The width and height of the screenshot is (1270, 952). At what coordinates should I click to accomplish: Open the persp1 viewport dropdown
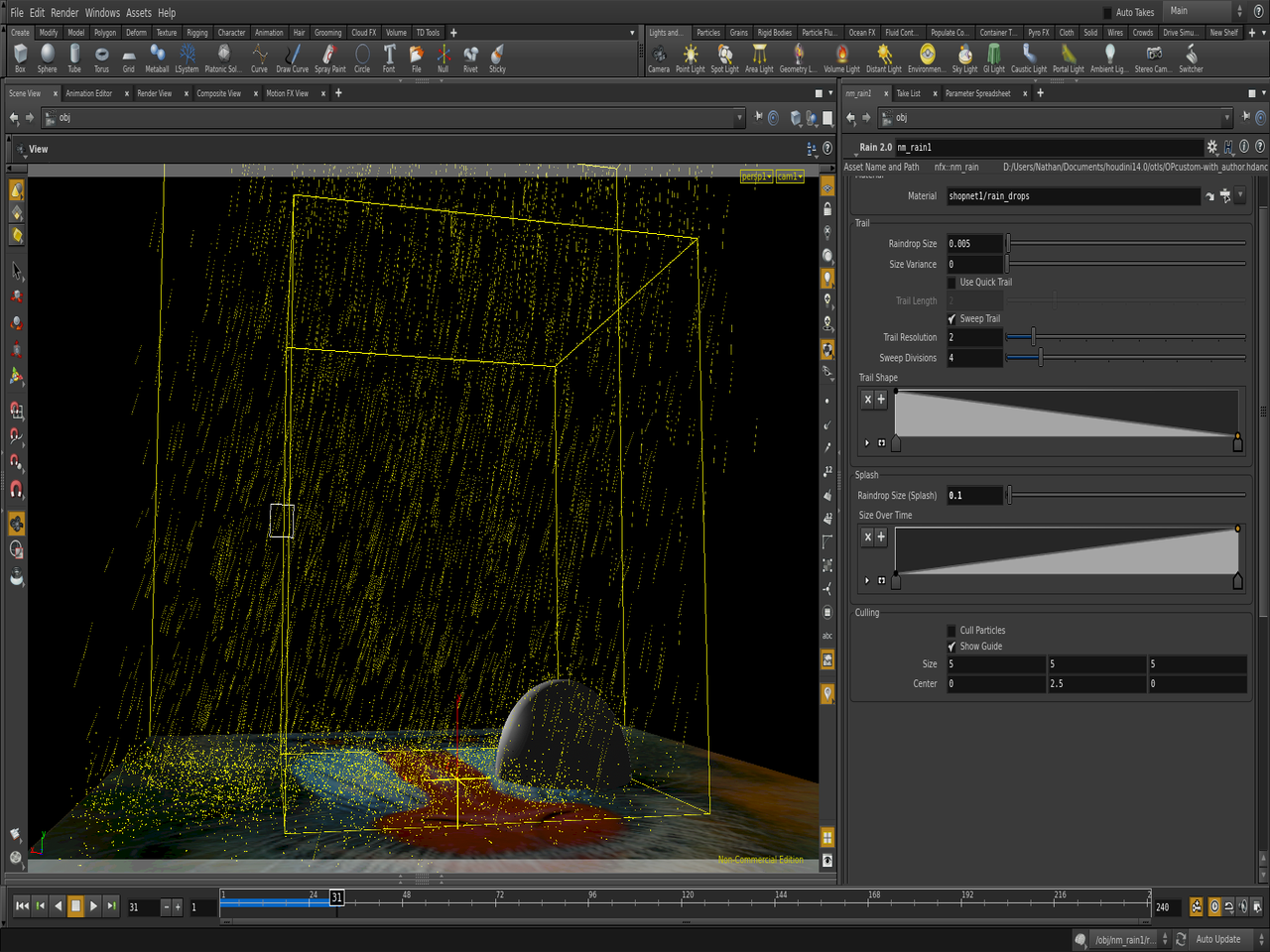[756, 177]
